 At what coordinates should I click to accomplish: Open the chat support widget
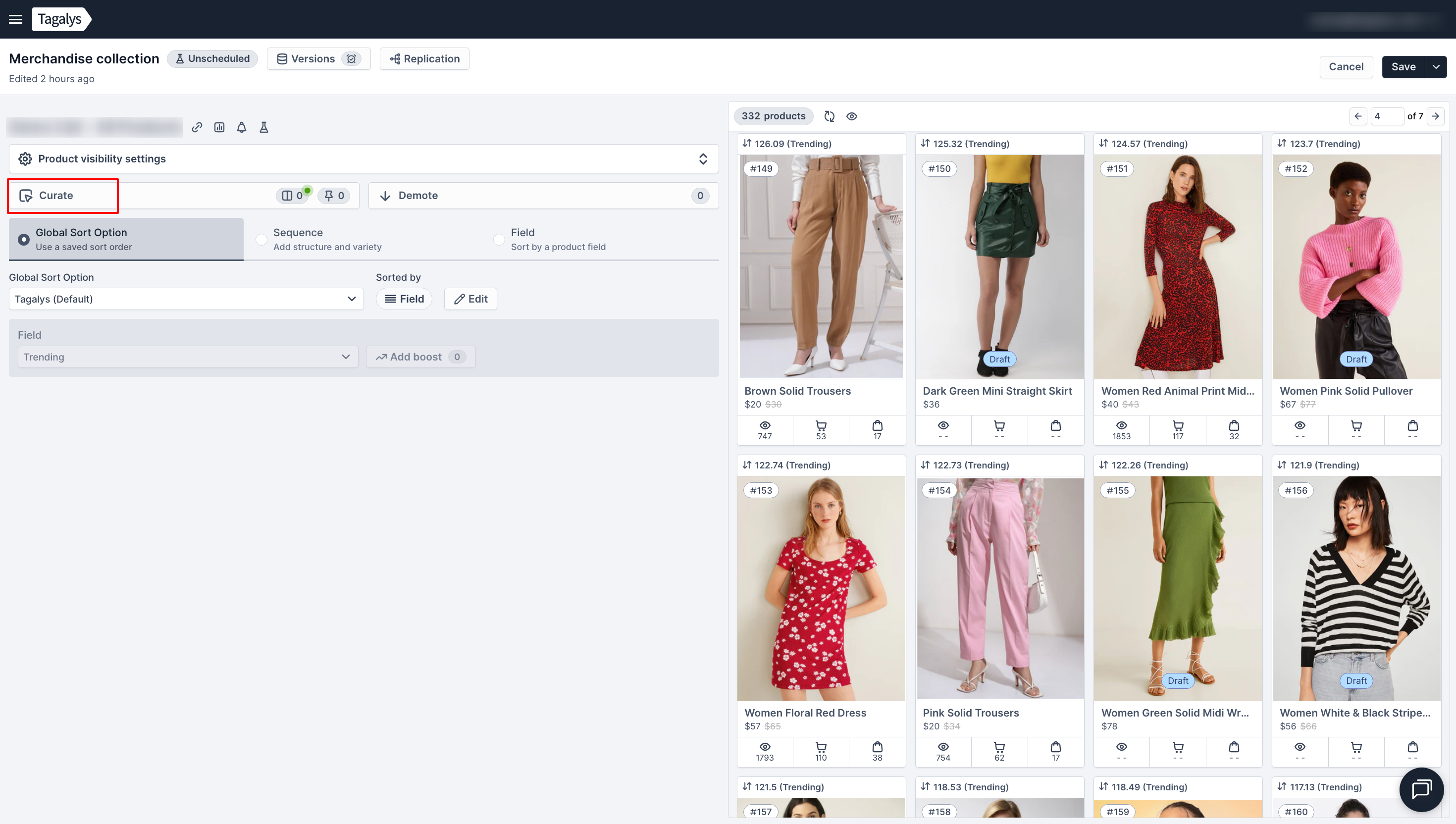pos(1421,789)
